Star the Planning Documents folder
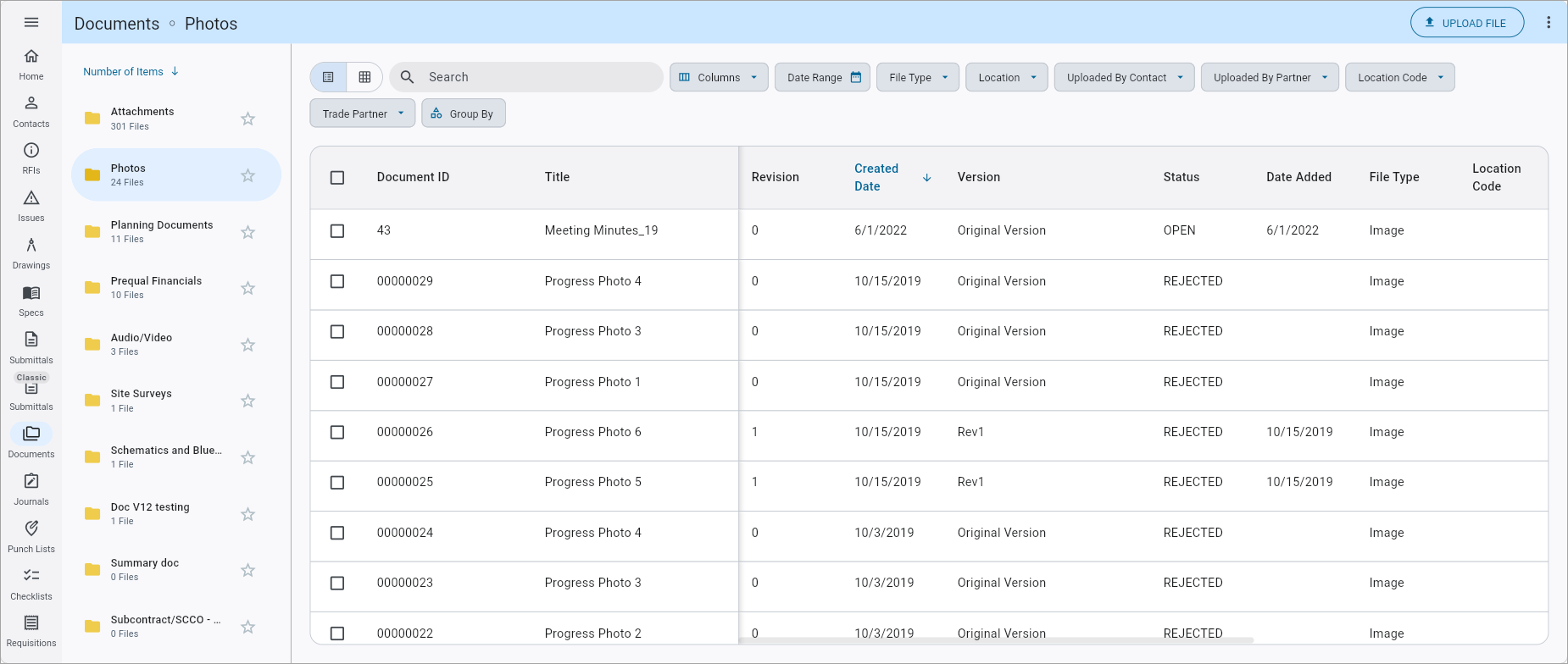 point(247,232)
